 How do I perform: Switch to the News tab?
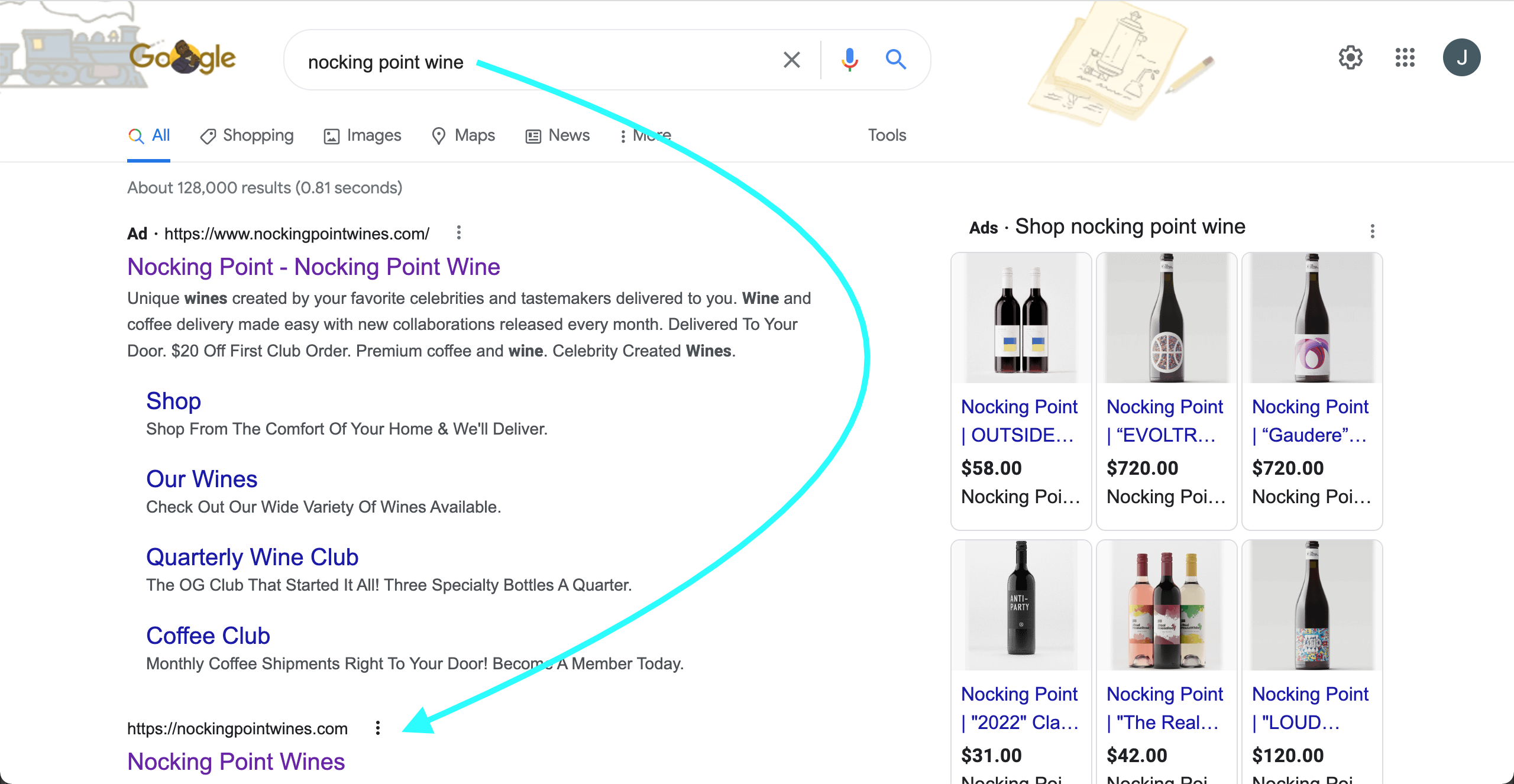tap(558, 135)
